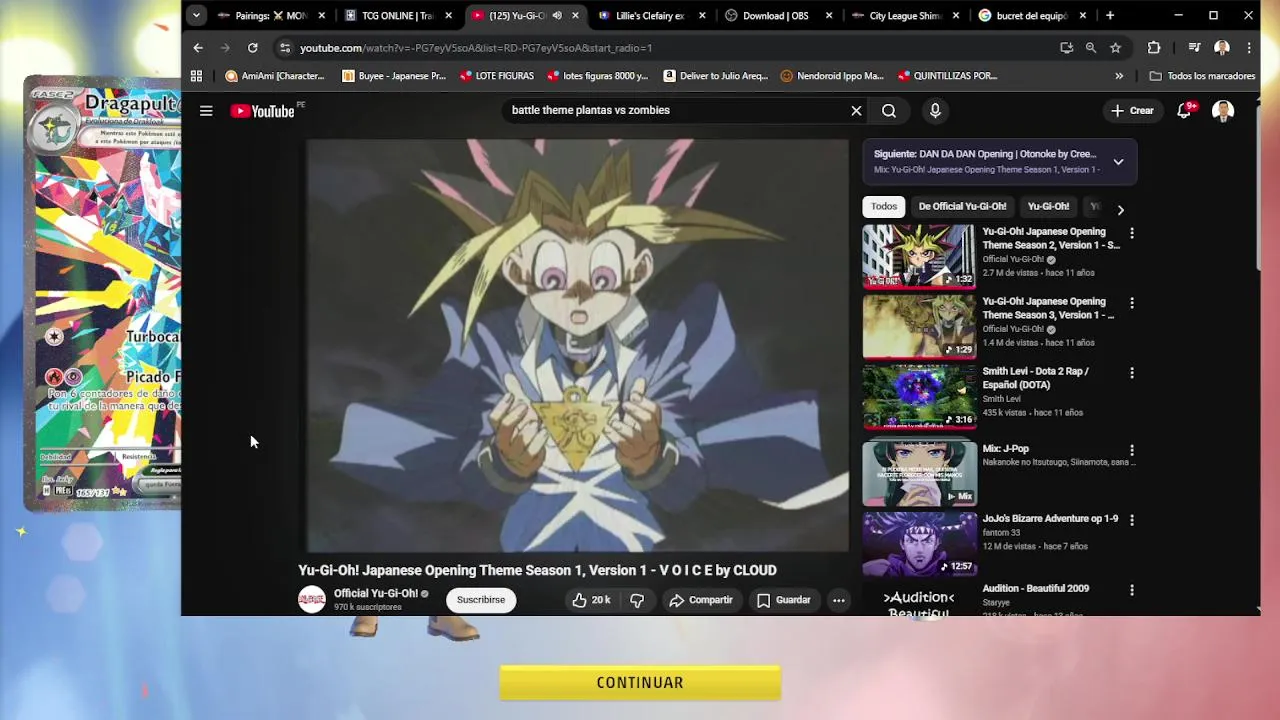Open the Crear video menu
Viewport: 1280px width, 720px height.
(1132, 111)
